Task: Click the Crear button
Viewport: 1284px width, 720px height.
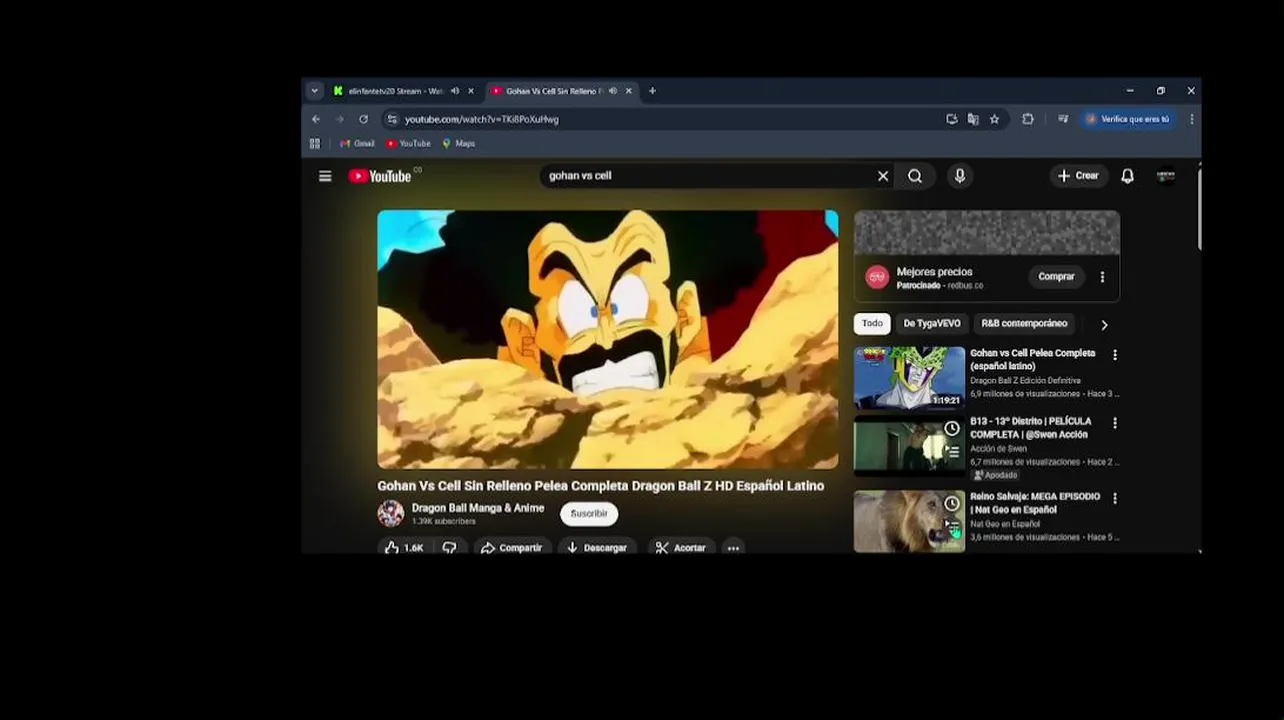Action: coord(1078,176)
